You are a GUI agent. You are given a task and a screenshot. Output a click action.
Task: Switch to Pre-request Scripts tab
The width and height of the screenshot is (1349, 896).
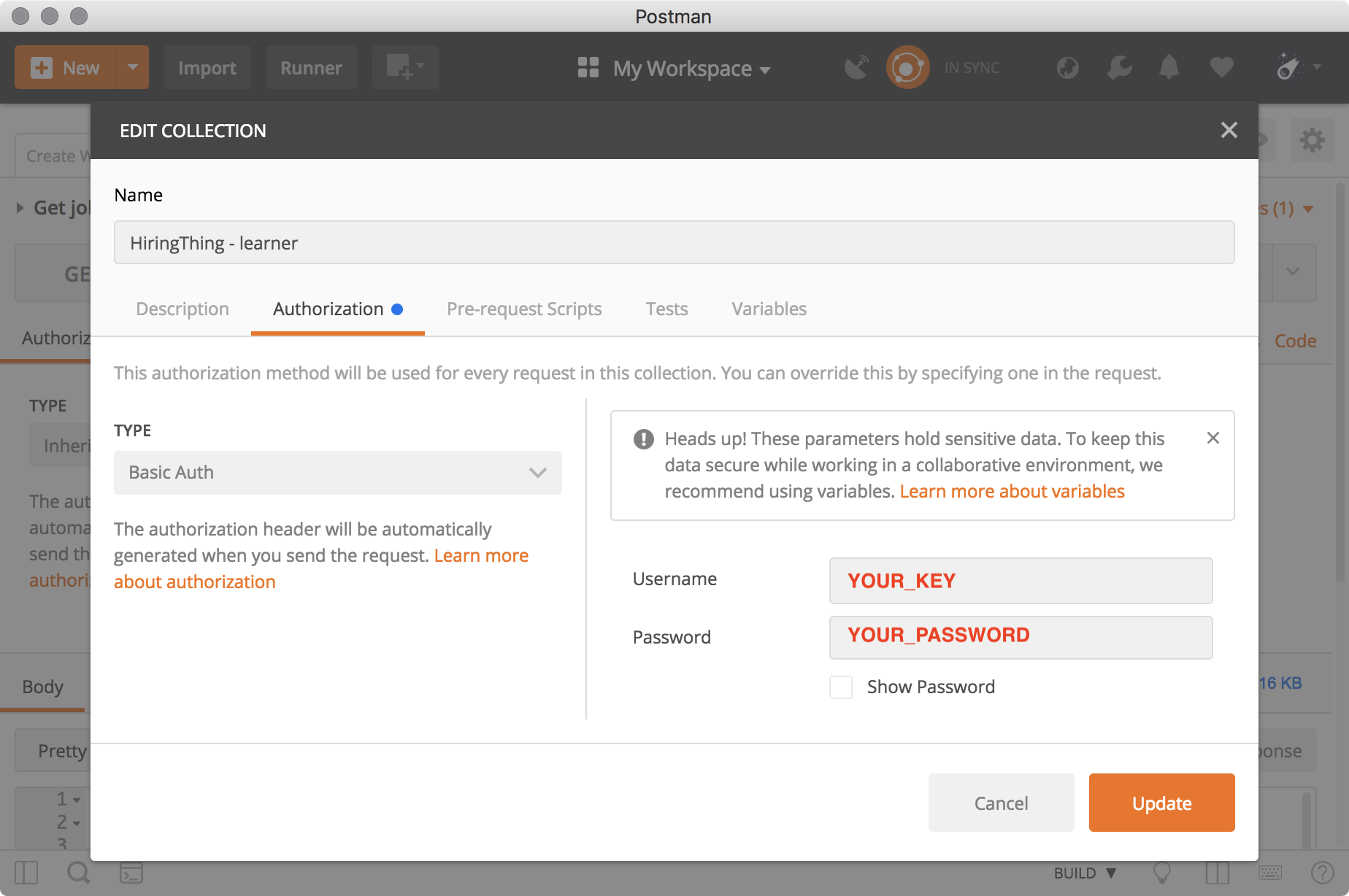524,309
